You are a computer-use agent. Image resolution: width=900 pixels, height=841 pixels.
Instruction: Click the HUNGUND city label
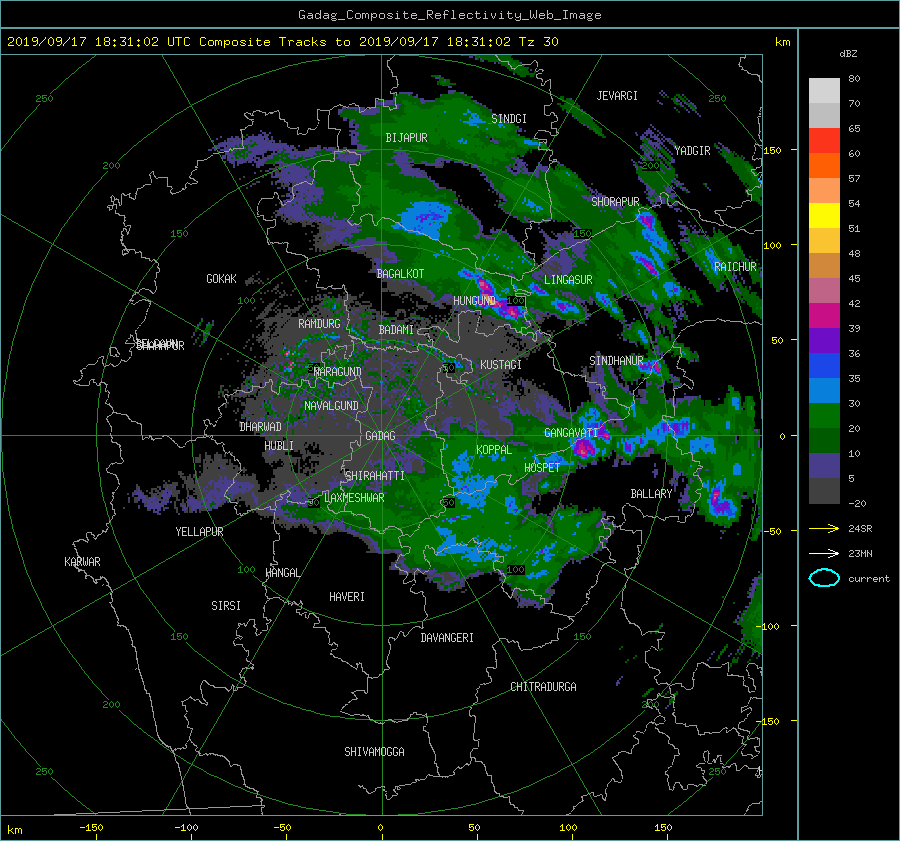[474, 301]
